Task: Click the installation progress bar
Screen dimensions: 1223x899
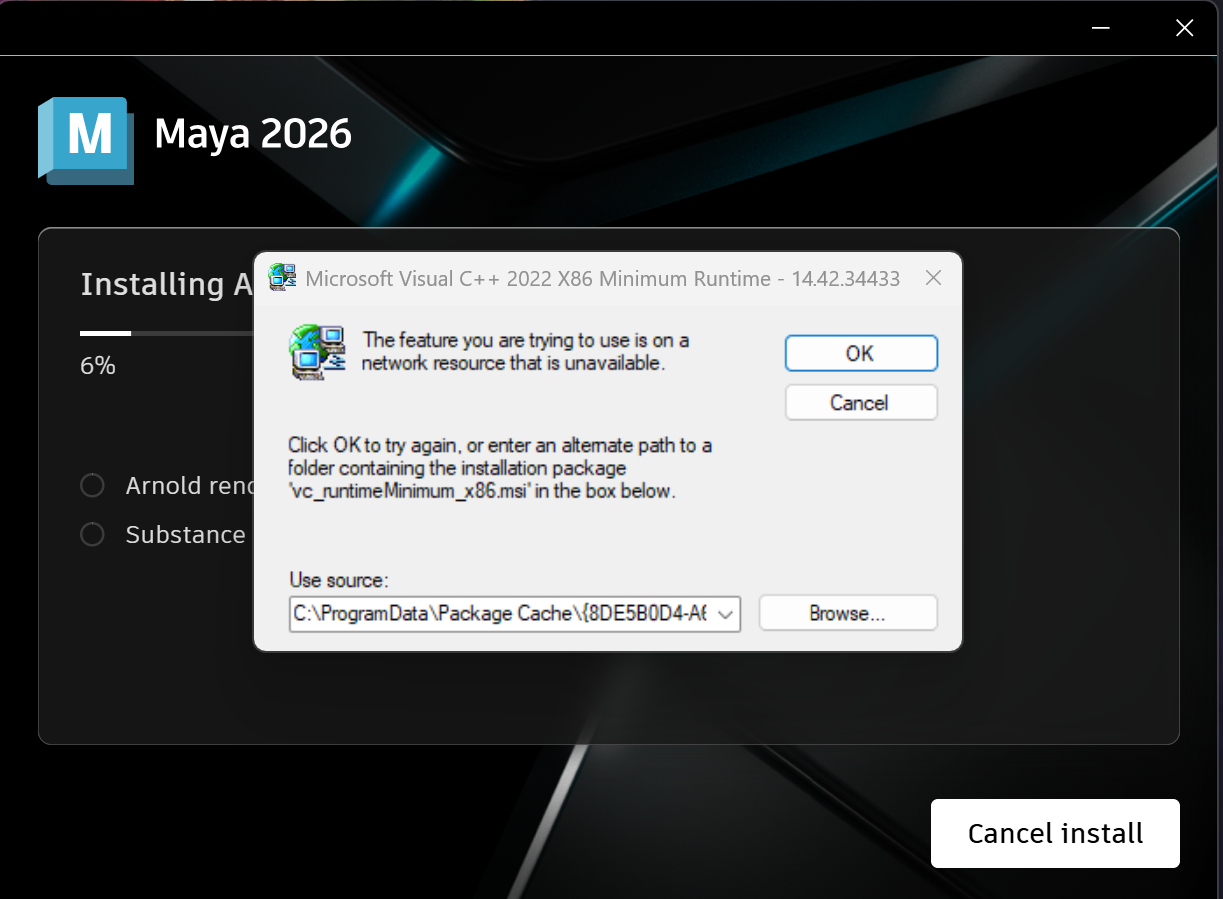Action: (166, 333)
